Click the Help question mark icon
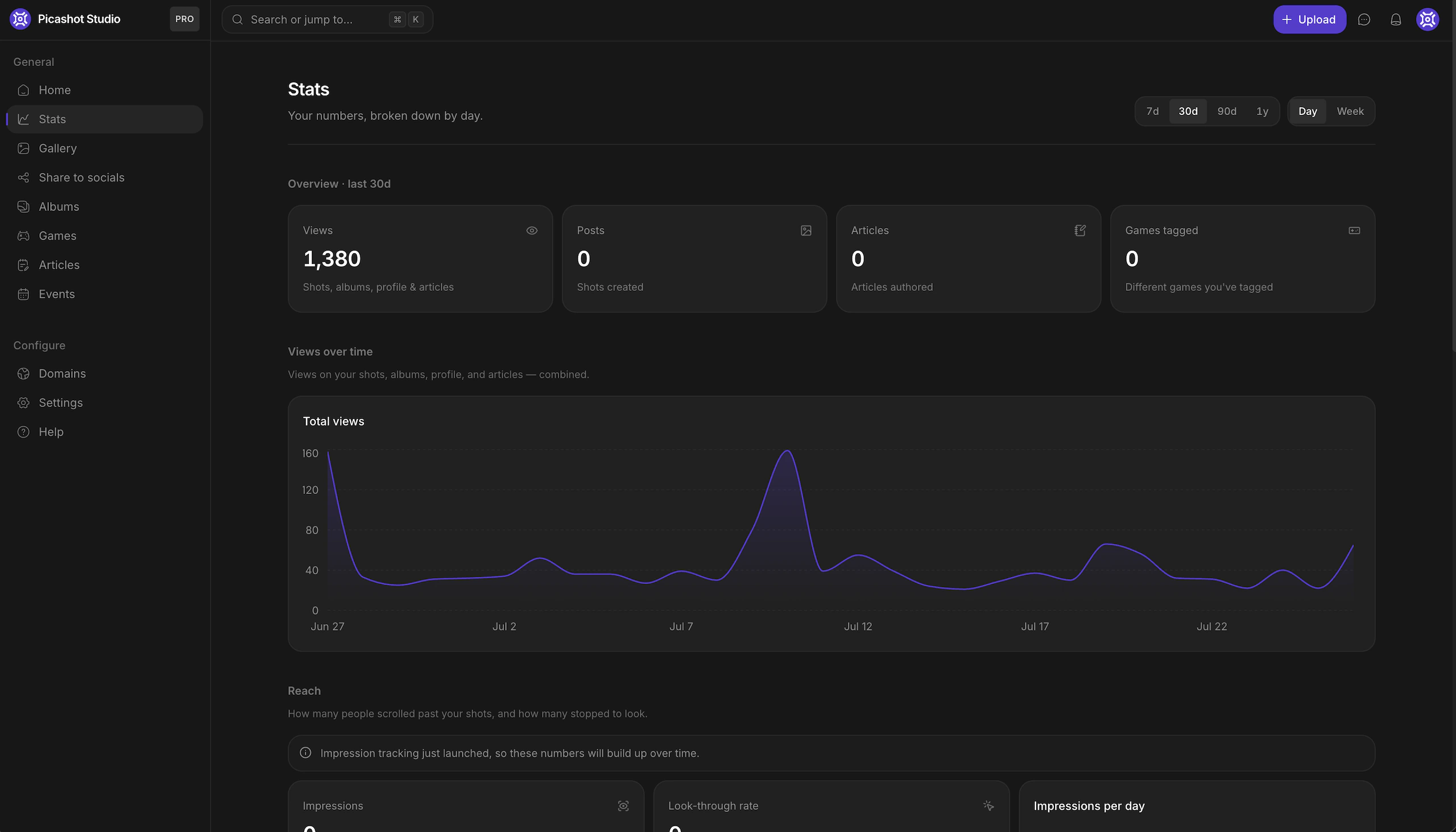 [x=23, y=432]
